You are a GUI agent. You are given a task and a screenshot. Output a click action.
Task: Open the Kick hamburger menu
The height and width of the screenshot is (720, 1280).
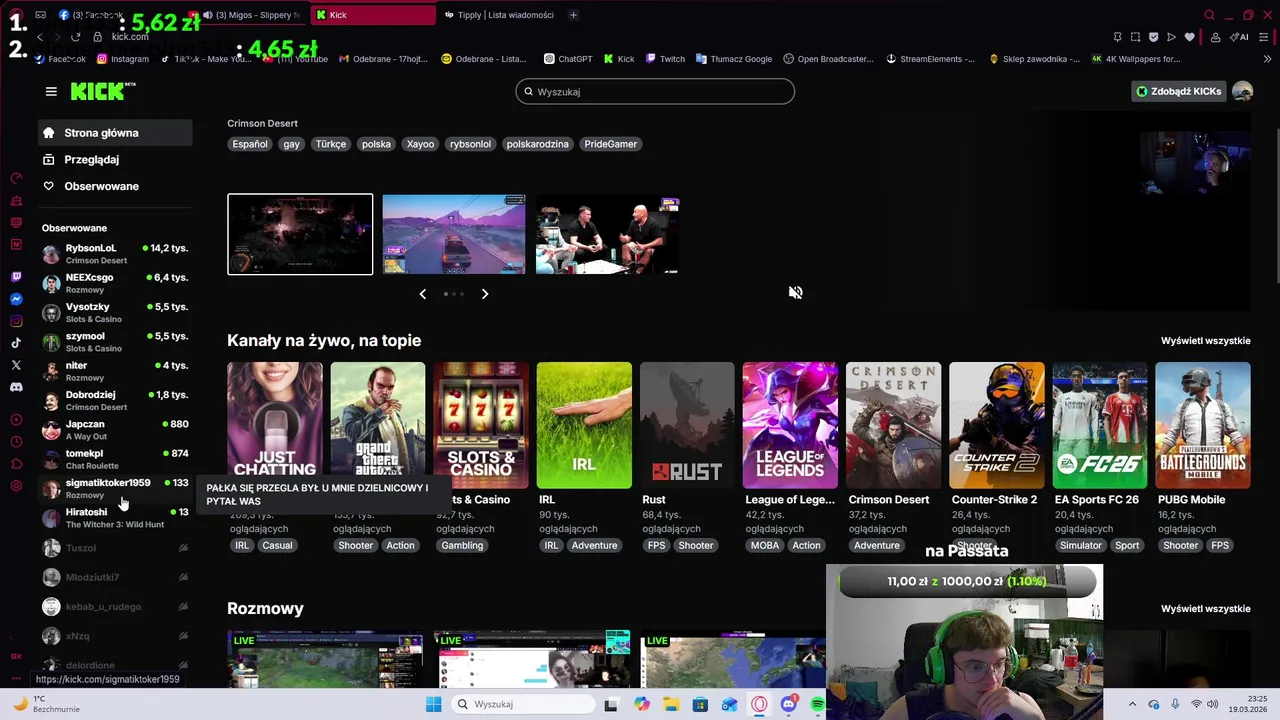point(51,91)
